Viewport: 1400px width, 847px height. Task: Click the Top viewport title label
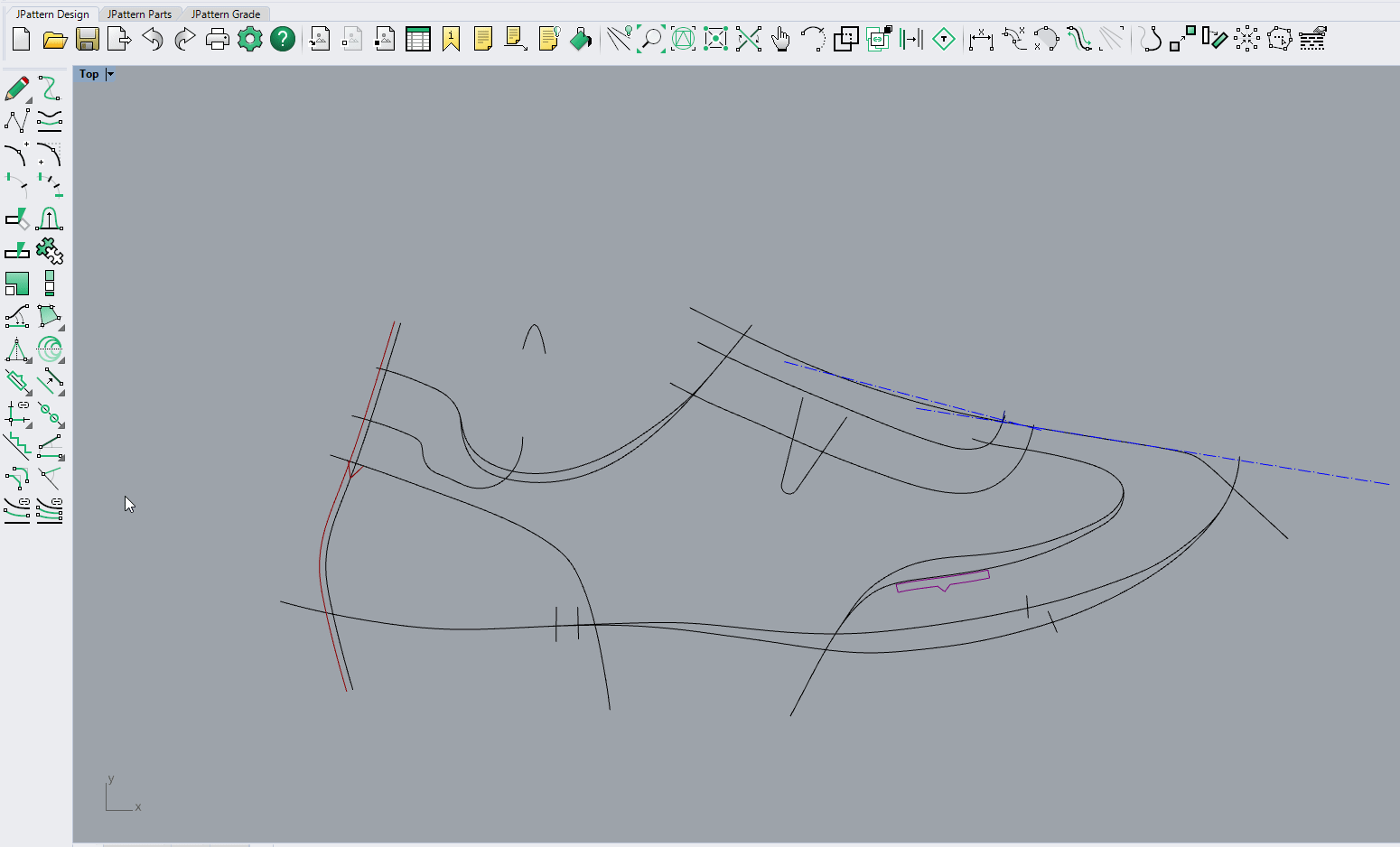tap(89, 74)
